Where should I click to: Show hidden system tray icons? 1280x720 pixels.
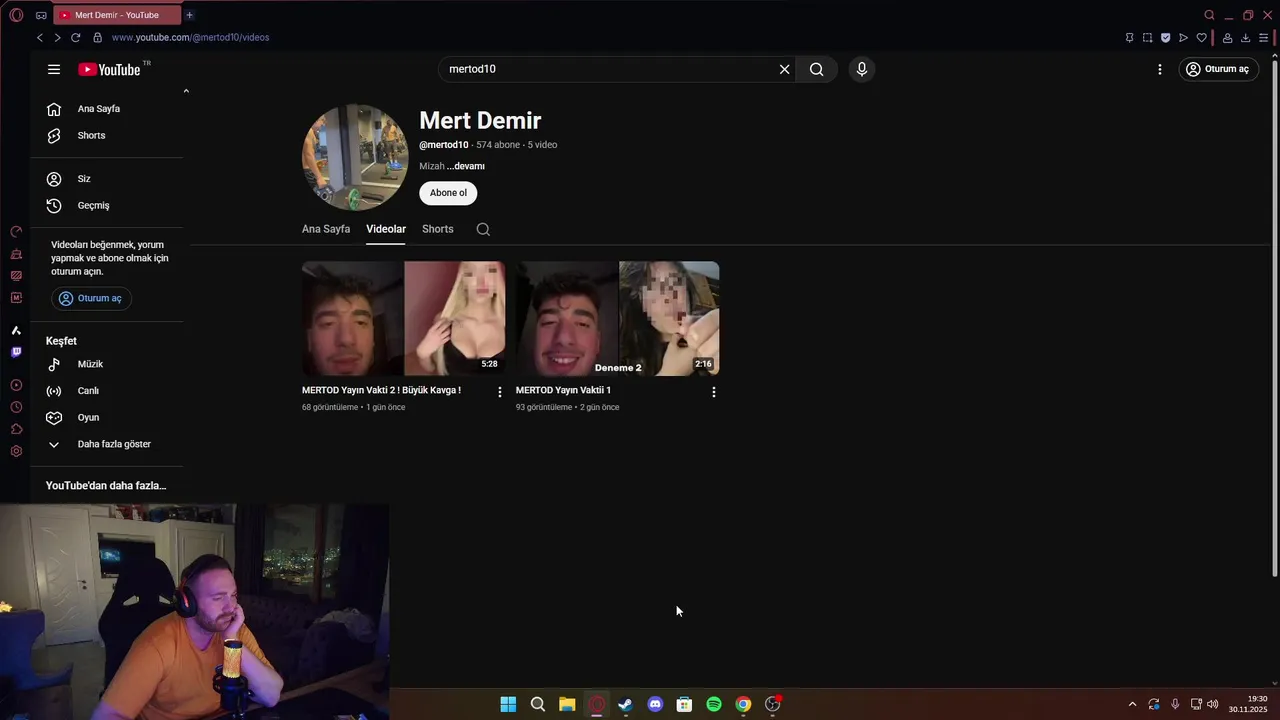(x=1132, y=704)
